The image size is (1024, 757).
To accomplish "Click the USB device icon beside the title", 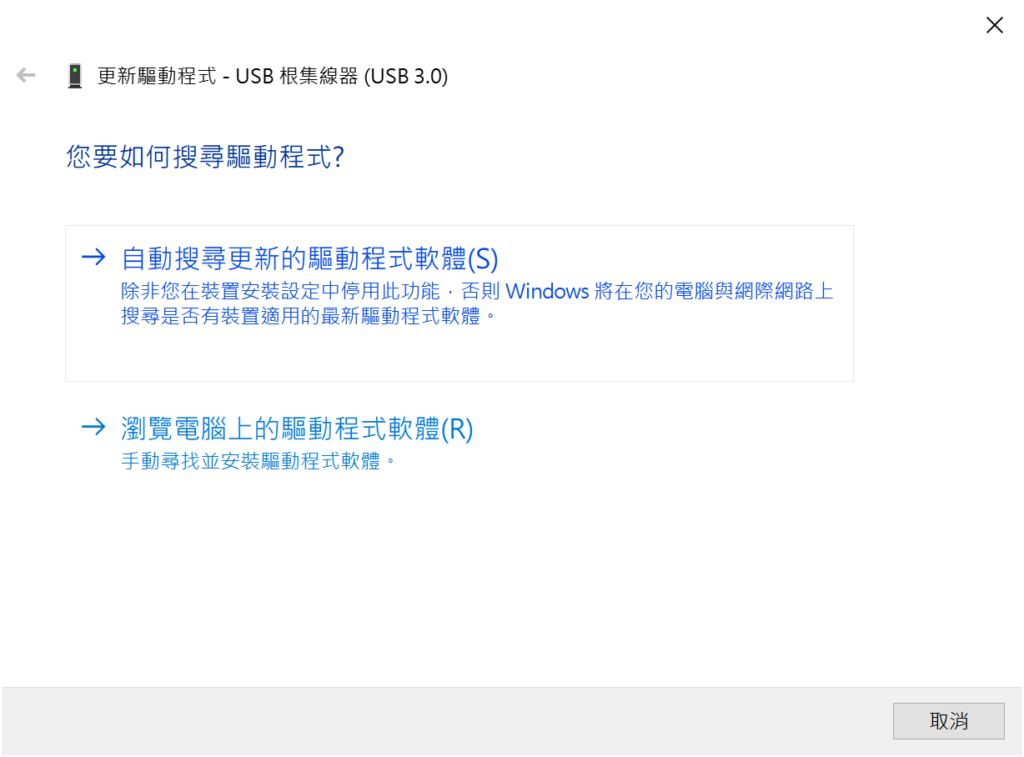I will (x=75, y=76).
